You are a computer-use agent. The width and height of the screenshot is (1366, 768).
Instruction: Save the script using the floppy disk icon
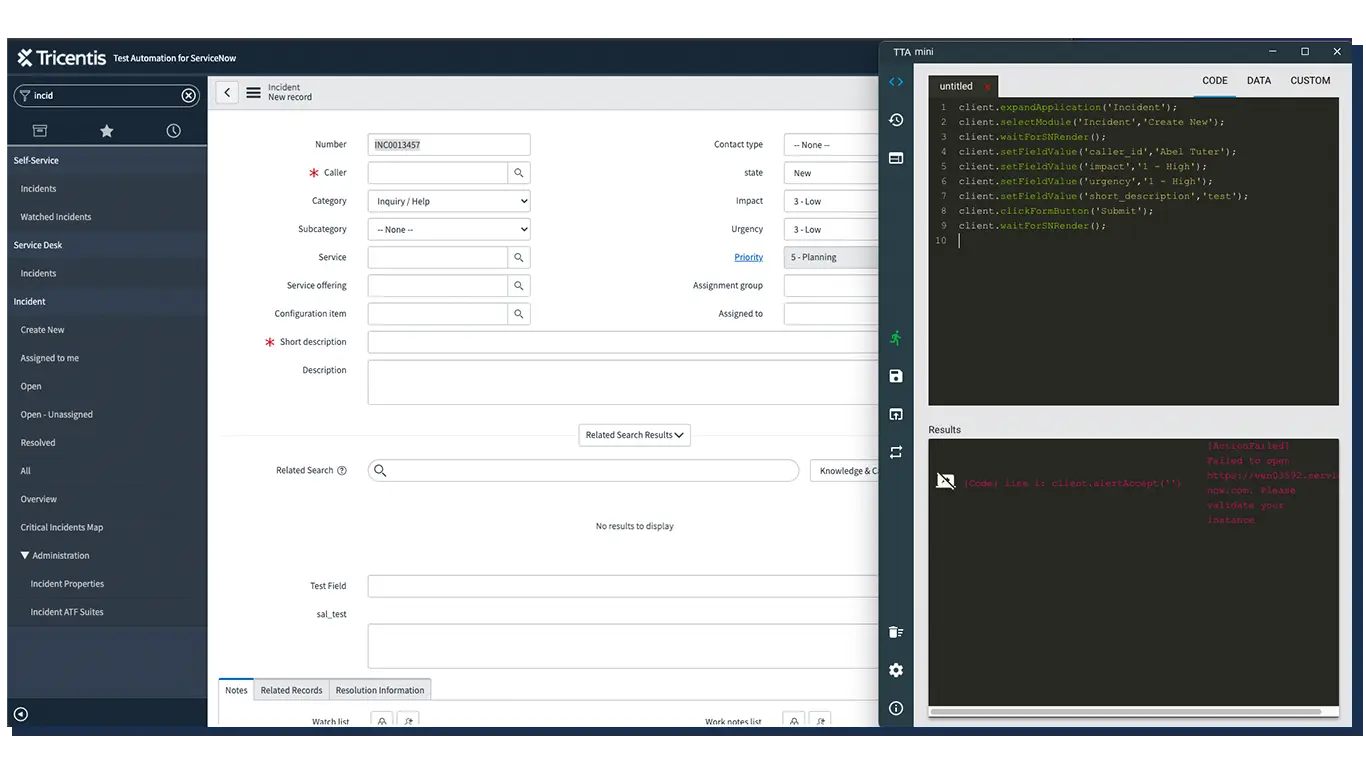coord(896,376)
